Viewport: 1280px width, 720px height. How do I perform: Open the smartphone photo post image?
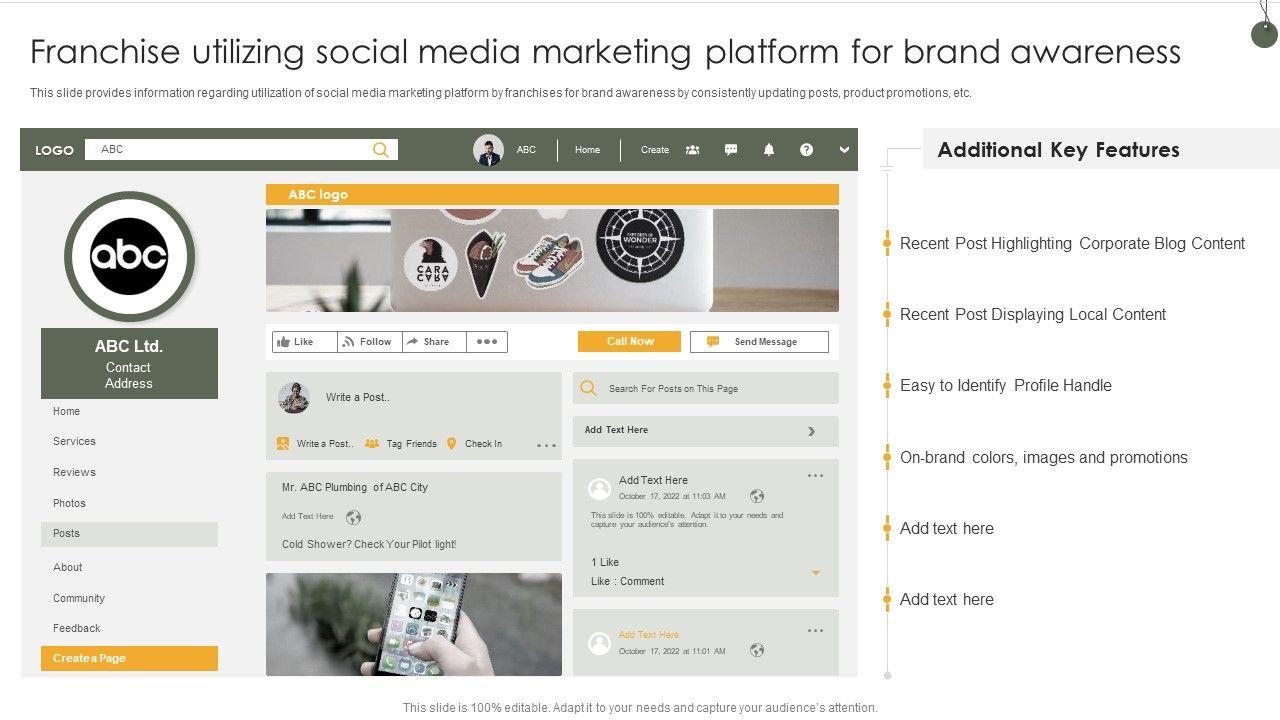[x=414, y=625]
